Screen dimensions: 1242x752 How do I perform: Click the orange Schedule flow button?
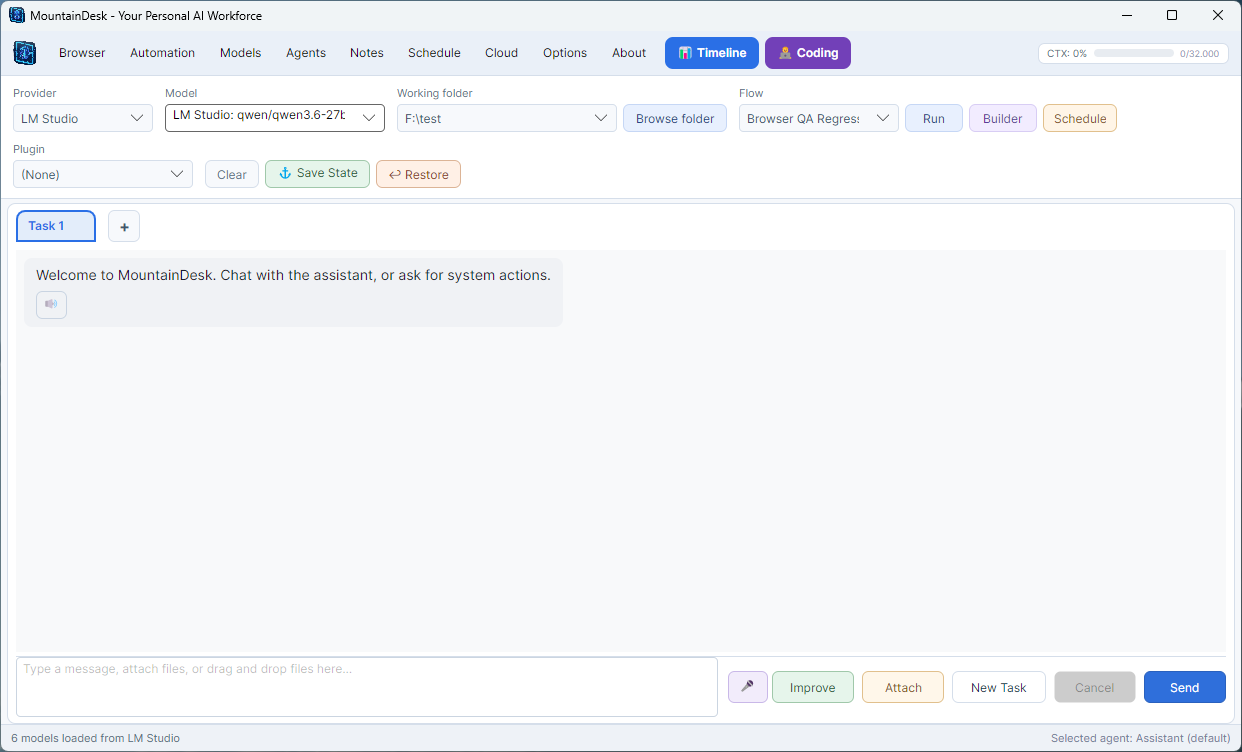(x=1080, y=118)
